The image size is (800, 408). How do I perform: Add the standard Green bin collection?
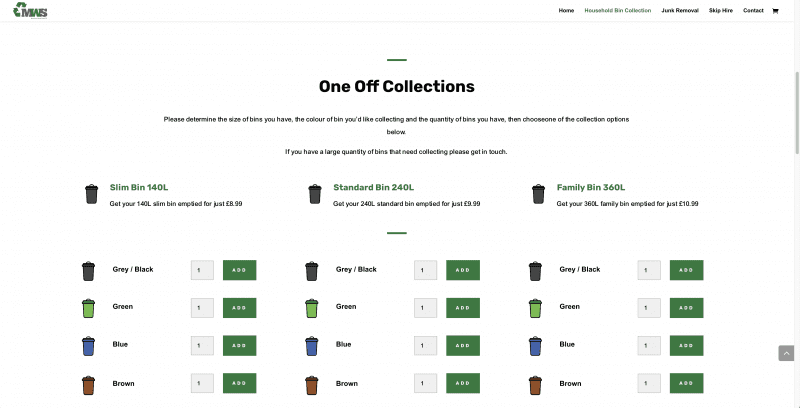click(462, 308)
